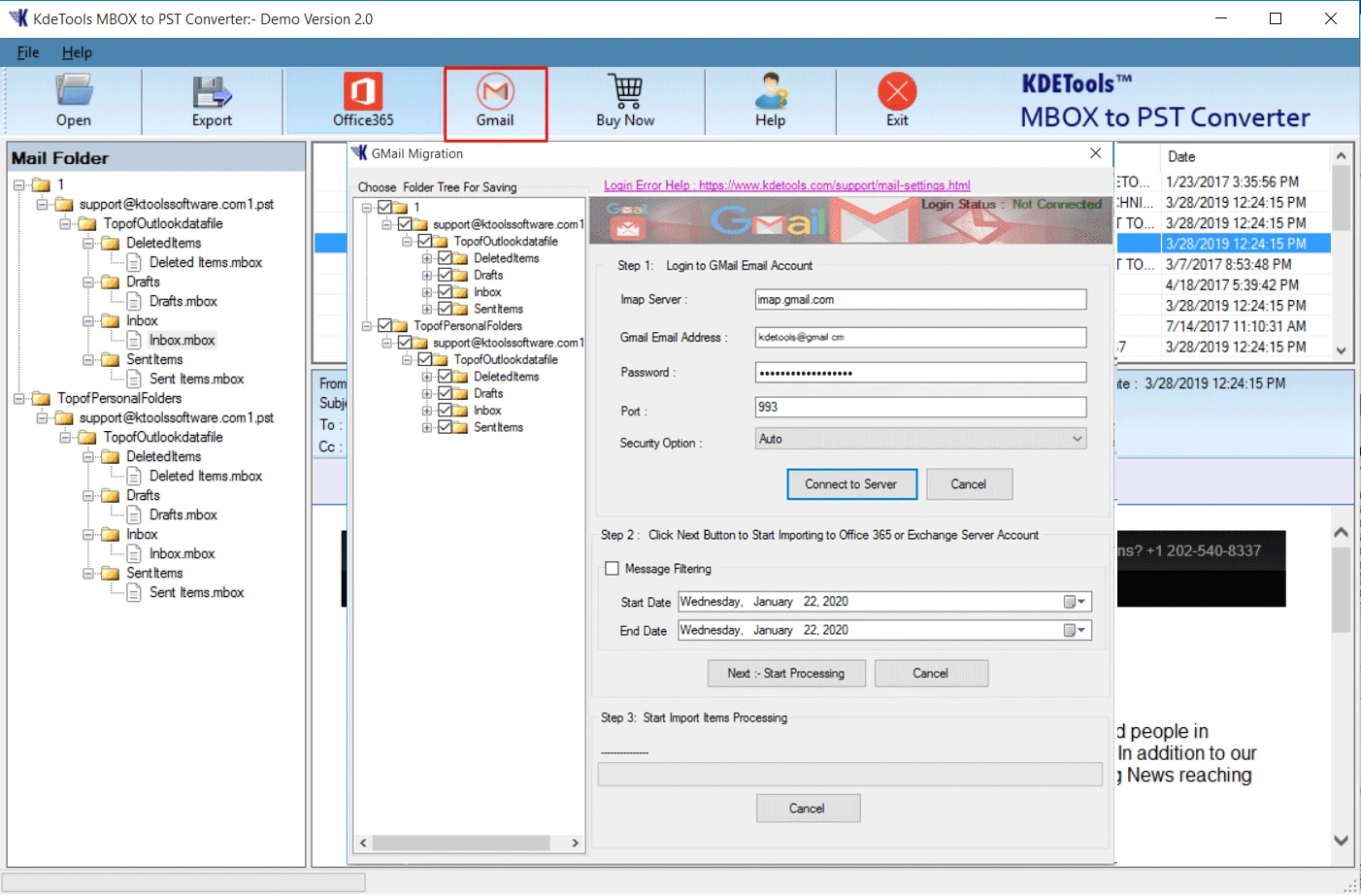Click the email list scroll-down arrow
The height and width of the screenshot is (896, 1361).
coord(1341,350)
